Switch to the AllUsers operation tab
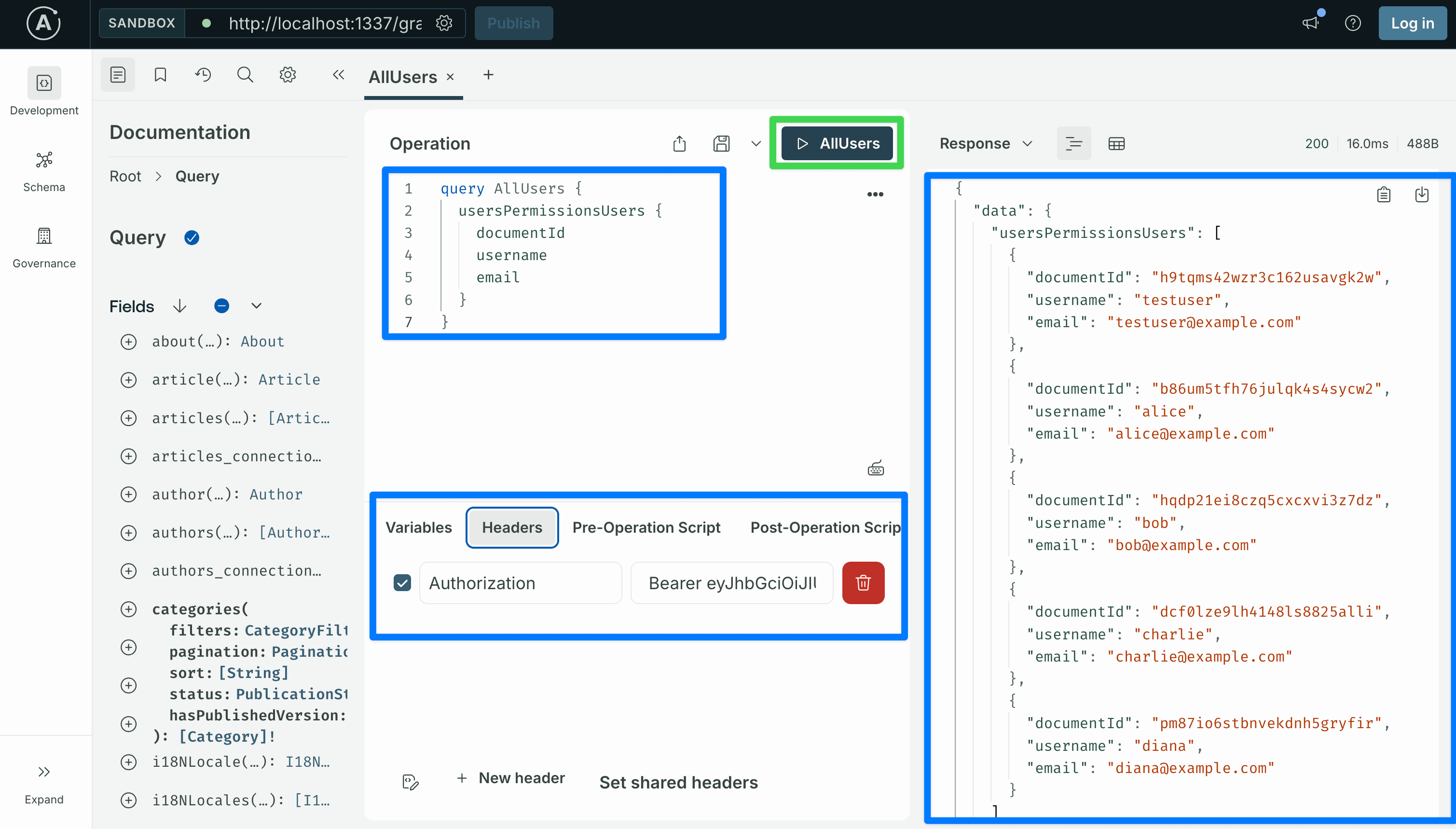The width and height of the screenshot is (1456, 829). click(402, 77)
